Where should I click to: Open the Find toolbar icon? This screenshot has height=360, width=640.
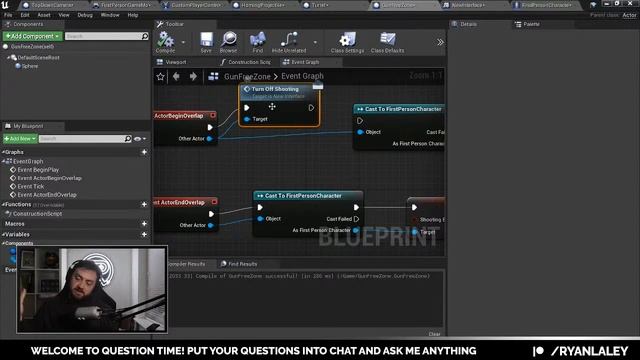pyautogui.click(x=258, y=42)
